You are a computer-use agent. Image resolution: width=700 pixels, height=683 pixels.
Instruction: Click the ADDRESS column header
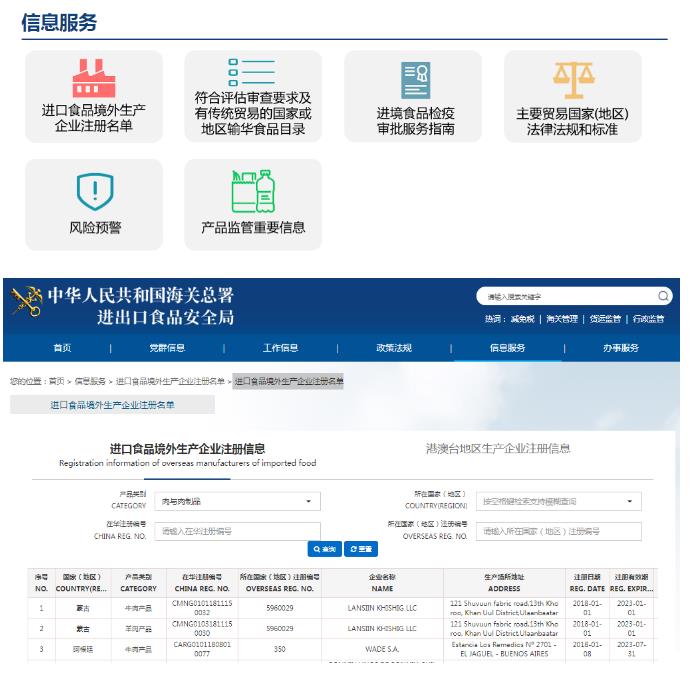tap(504, 583)
